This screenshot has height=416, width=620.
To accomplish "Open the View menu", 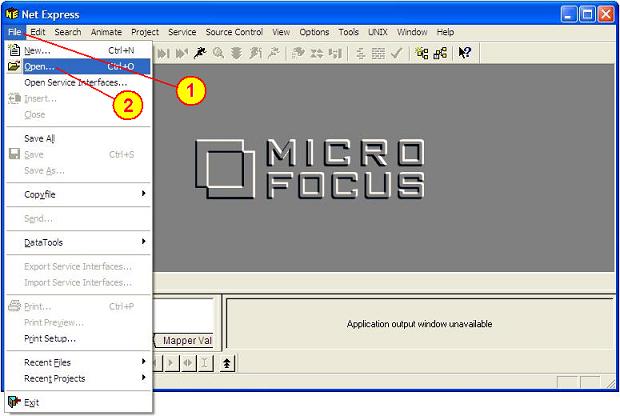I will (281, 32).
